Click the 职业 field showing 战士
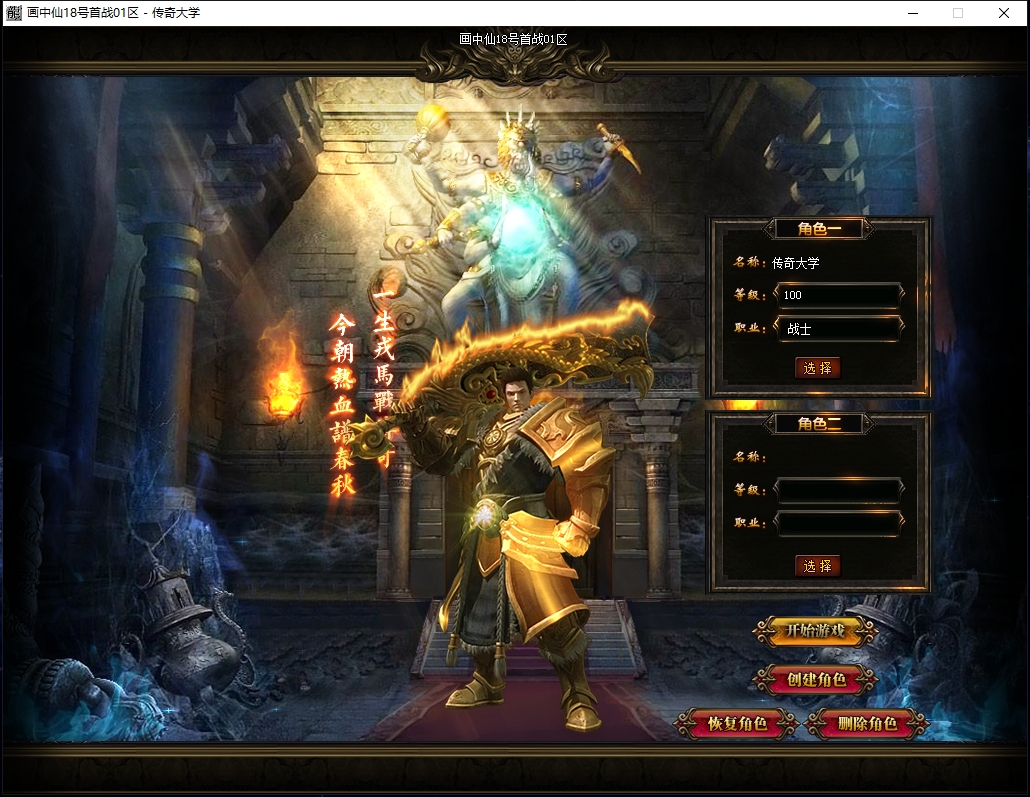Screen dimensions: 1030x797 click(x=839, y=329)
